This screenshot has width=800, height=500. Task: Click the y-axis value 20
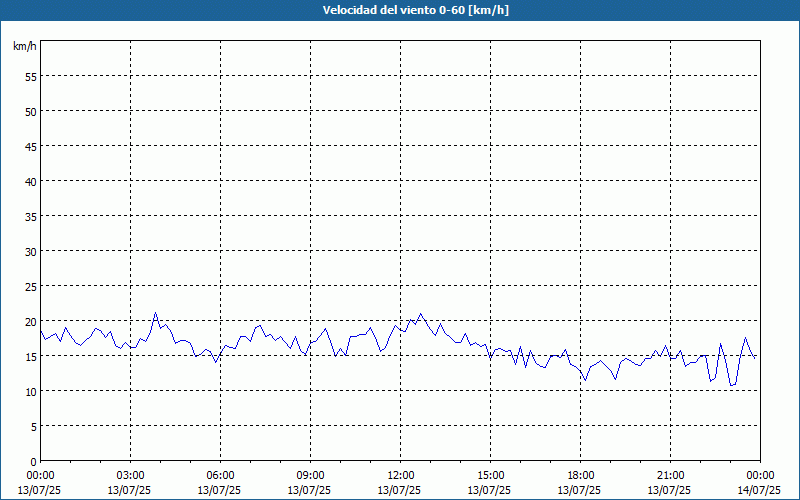pos(31,321)
